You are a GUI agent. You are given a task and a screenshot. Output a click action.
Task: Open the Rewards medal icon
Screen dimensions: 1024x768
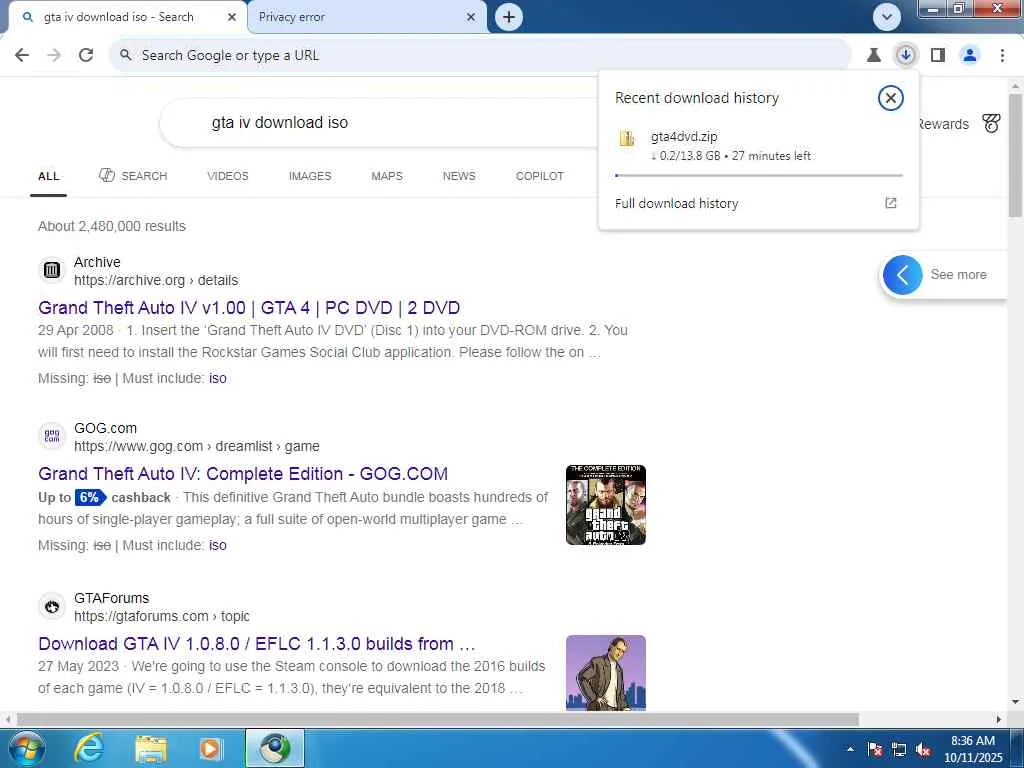[x=991, y=123]
